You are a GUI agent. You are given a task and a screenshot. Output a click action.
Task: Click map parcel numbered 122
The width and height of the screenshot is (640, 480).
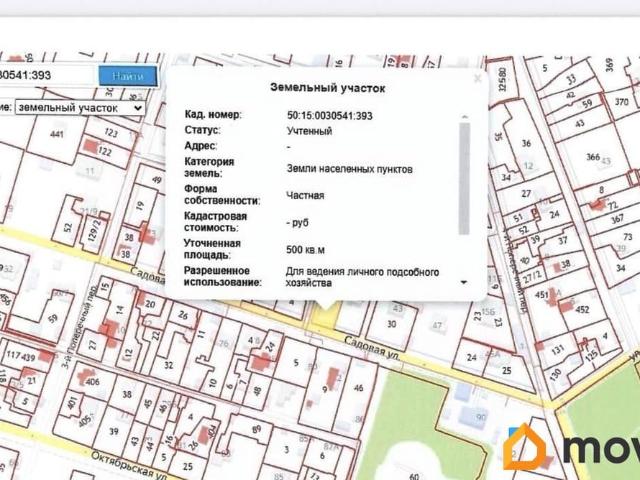point(104,151)
